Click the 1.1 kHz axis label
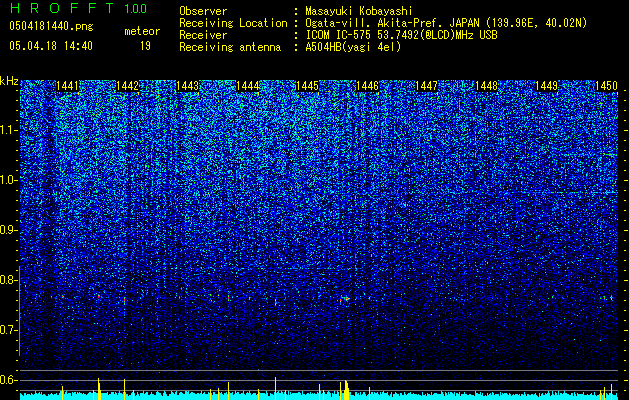 (x=9, y=130)
